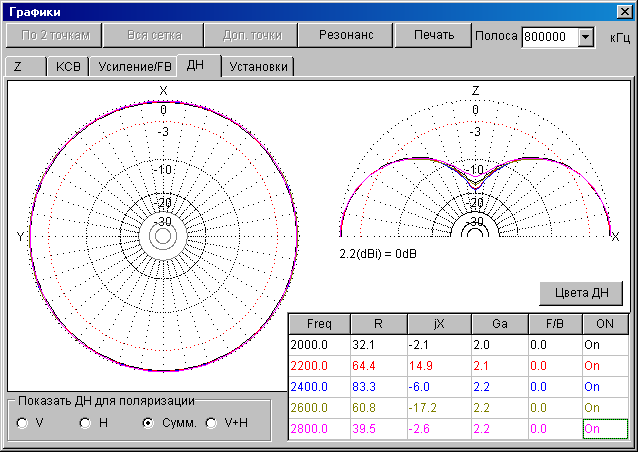638x452 pixels.
Task: Select the V+H polarization radio button
Action: [211, 423]
